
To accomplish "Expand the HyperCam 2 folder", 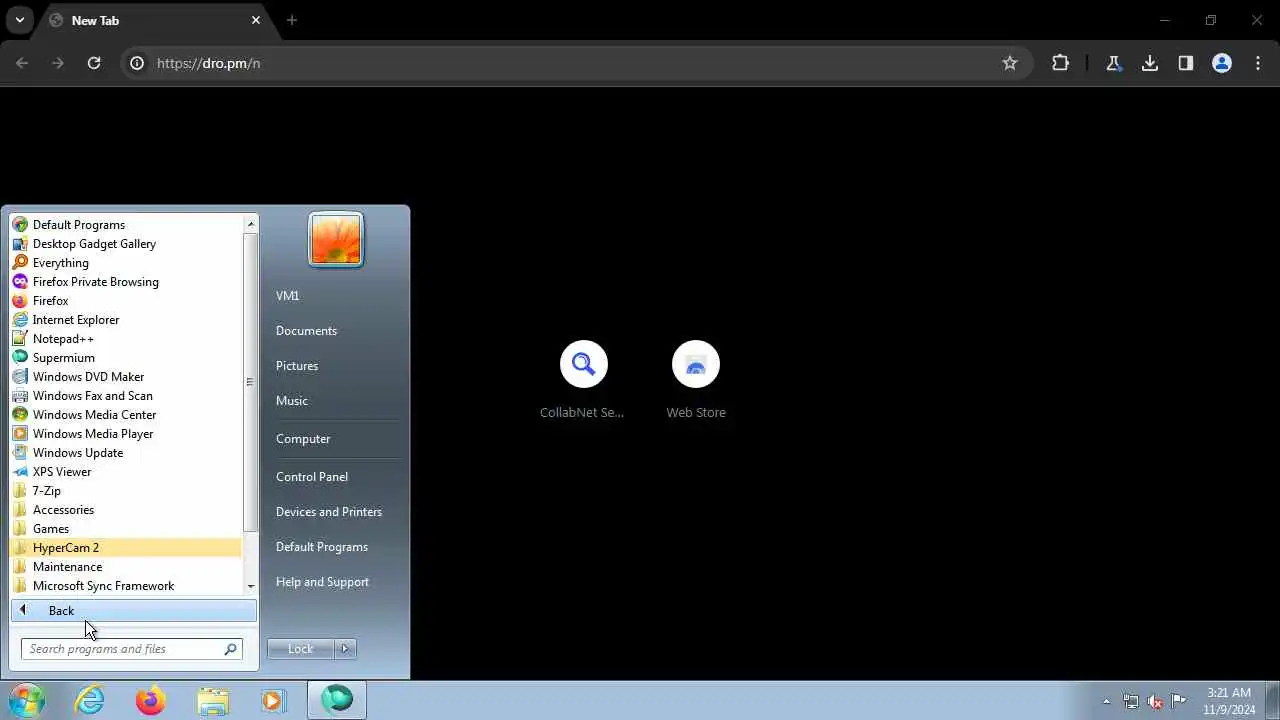I will coord(125,548).
